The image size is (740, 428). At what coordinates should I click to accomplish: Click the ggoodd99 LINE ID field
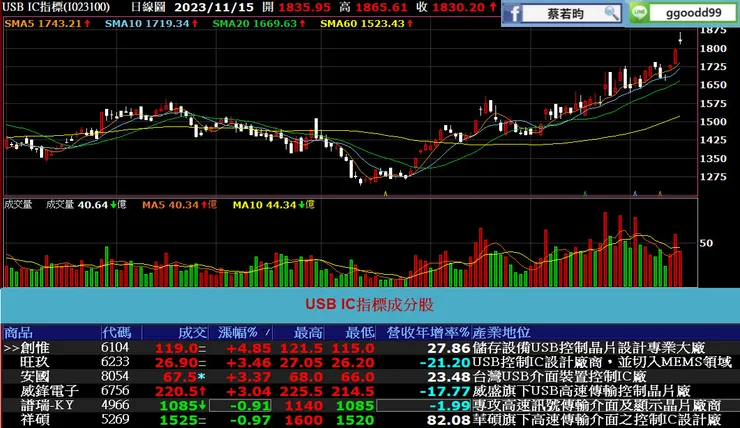coord(693,13)
